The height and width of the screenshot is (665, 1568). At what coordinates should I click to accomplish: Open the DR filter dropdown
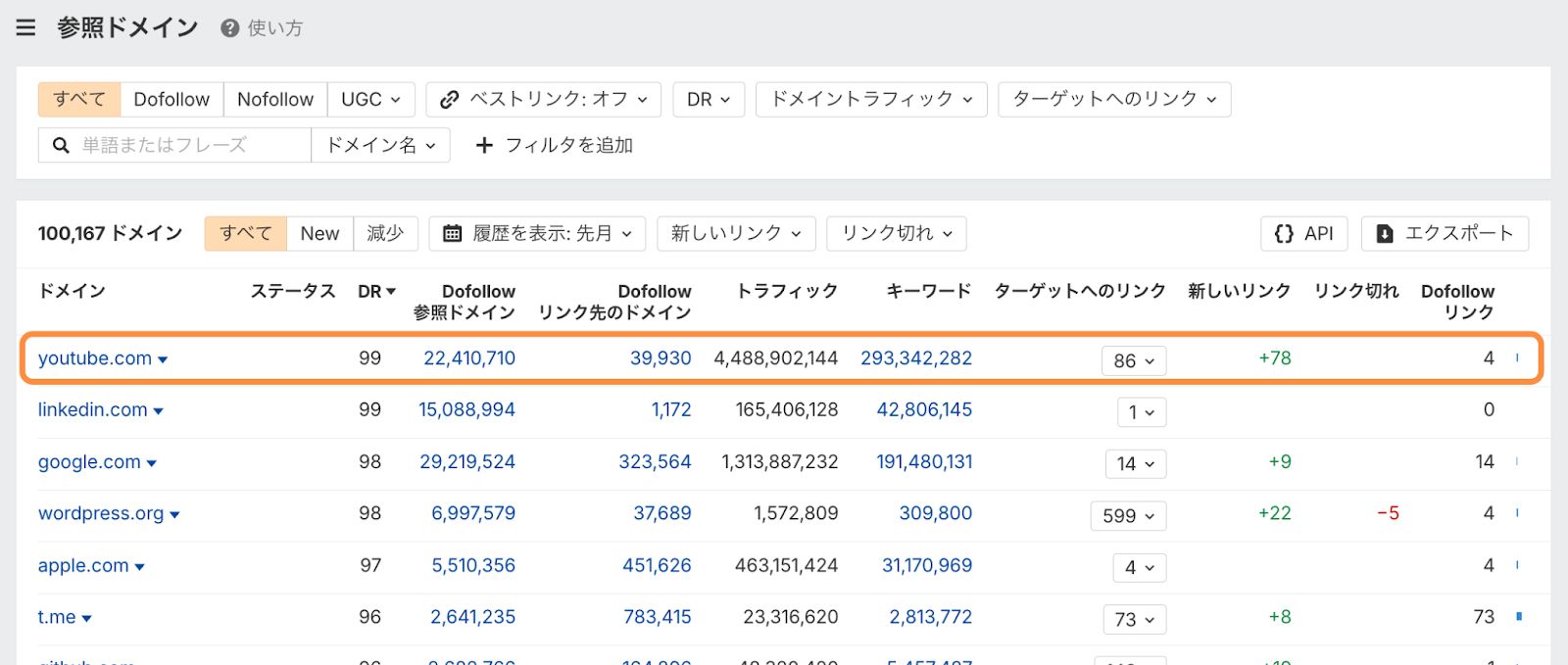point(709,99)
